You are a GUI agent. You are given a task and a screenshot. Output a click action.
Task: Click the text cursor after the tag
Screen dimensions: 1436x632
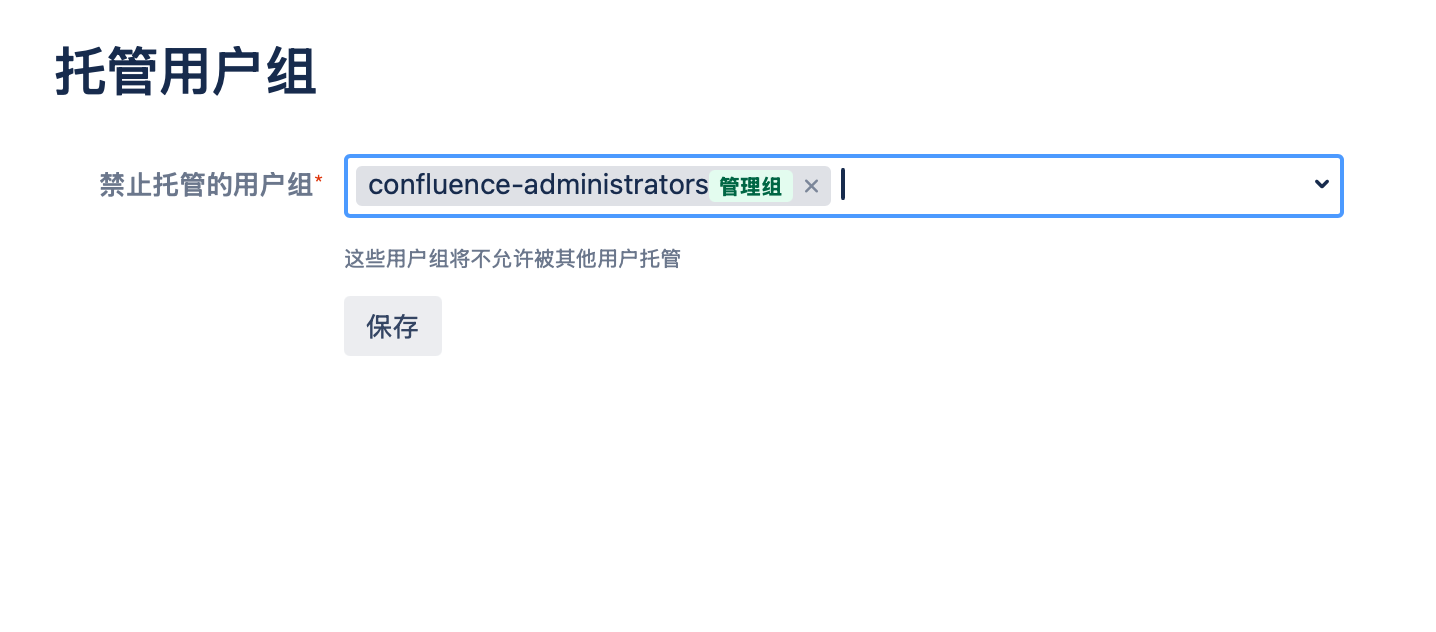[843, 185]
